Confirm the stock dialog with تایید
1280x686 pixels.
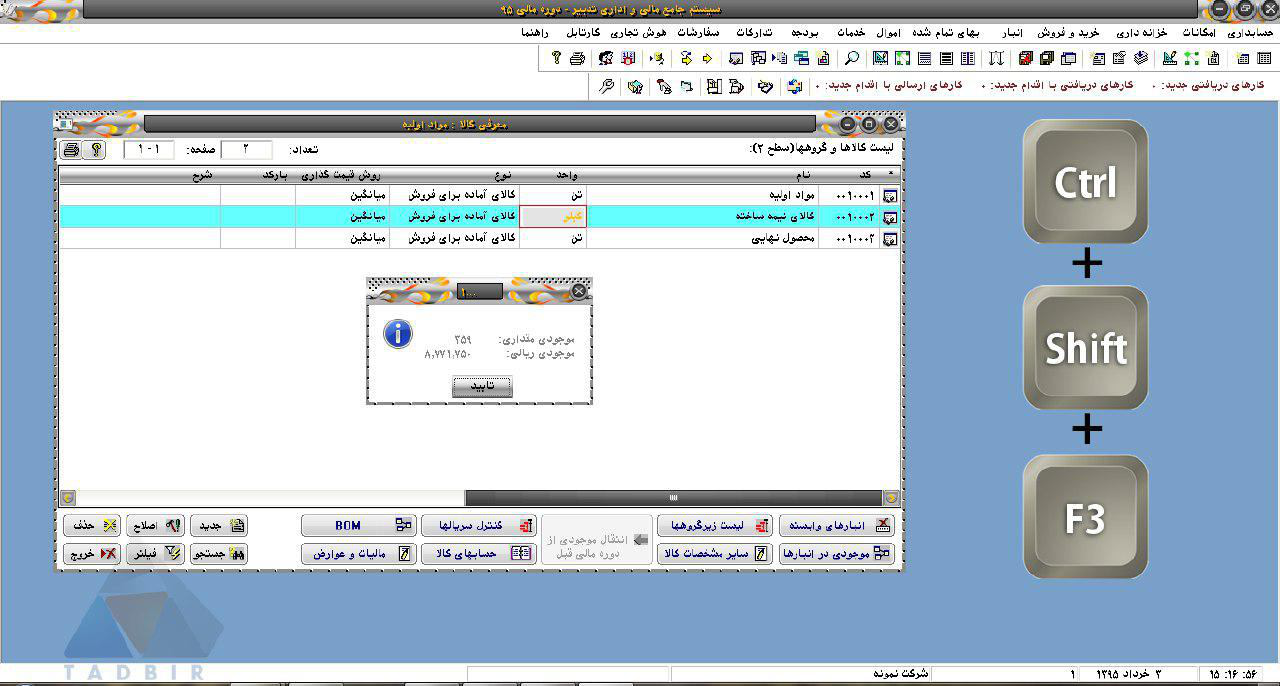click(482, 387)
